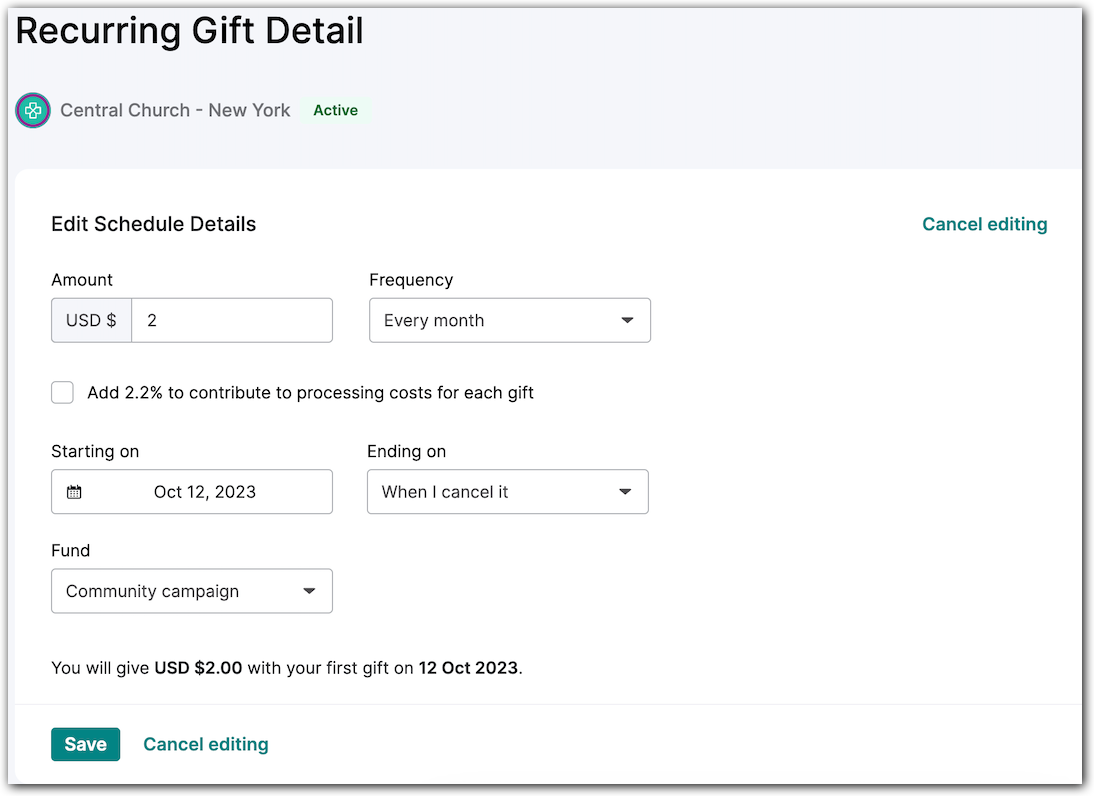The width and height of the screenshot is (1094, 796).
Task: Select the Central Church - New York name
Action: 174,110
